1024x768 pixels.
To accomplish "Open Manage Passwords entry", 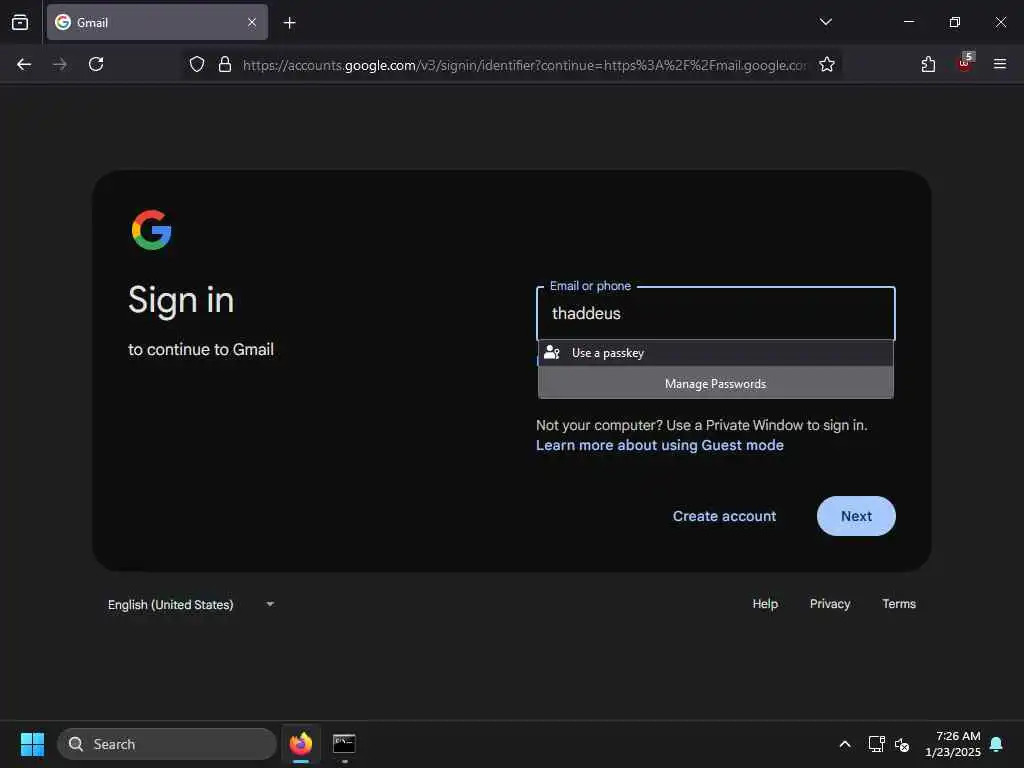I will tap(715, 383).
